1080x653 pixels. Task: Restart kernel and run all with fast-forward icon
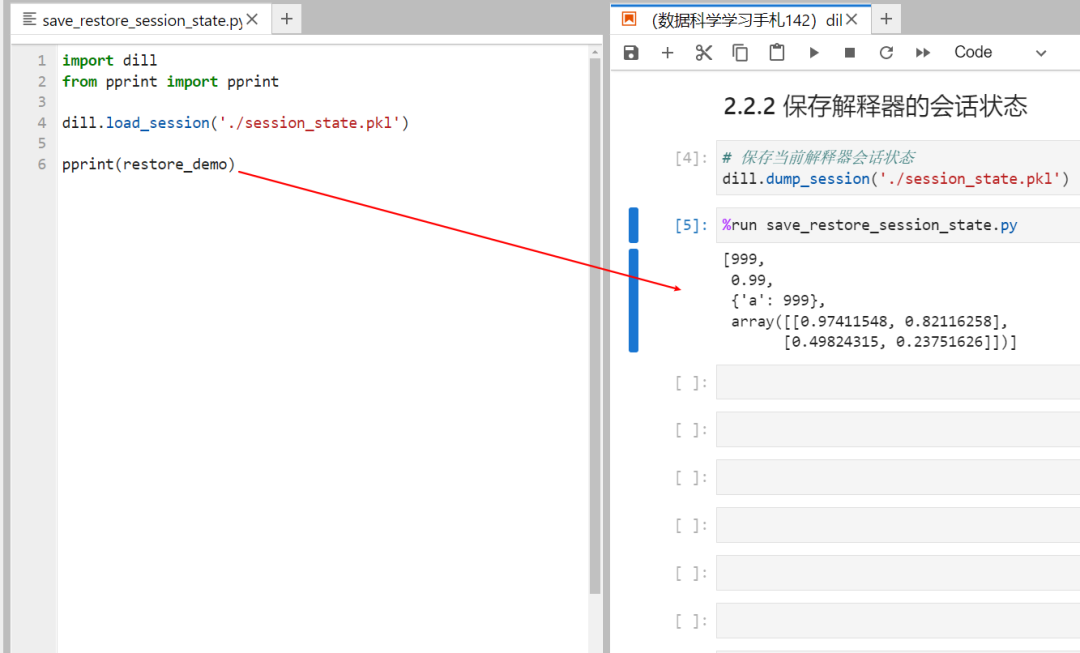pos(922,52)
